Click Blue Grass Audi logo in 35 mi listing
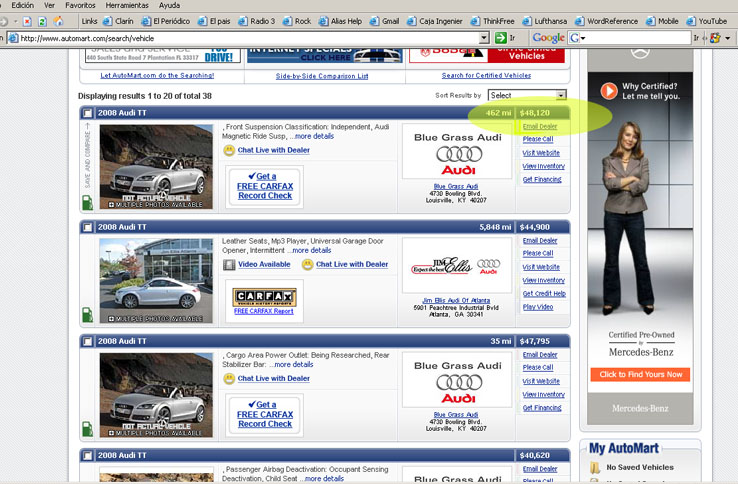This screenshot has height=484, width=738. coord(458,380)
